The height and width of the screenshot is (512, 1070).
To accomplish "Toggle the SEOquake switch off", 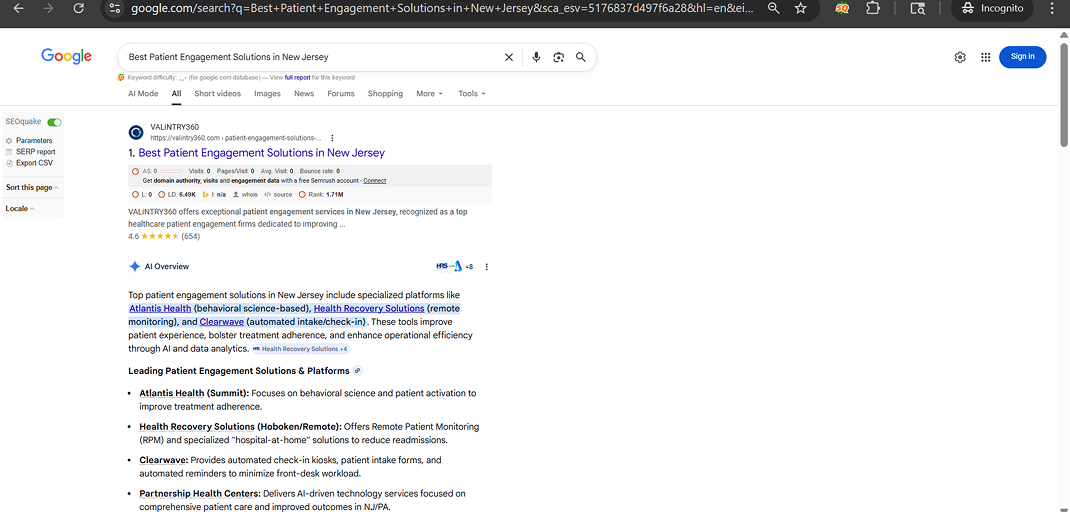I will click(x=54, y=122).
